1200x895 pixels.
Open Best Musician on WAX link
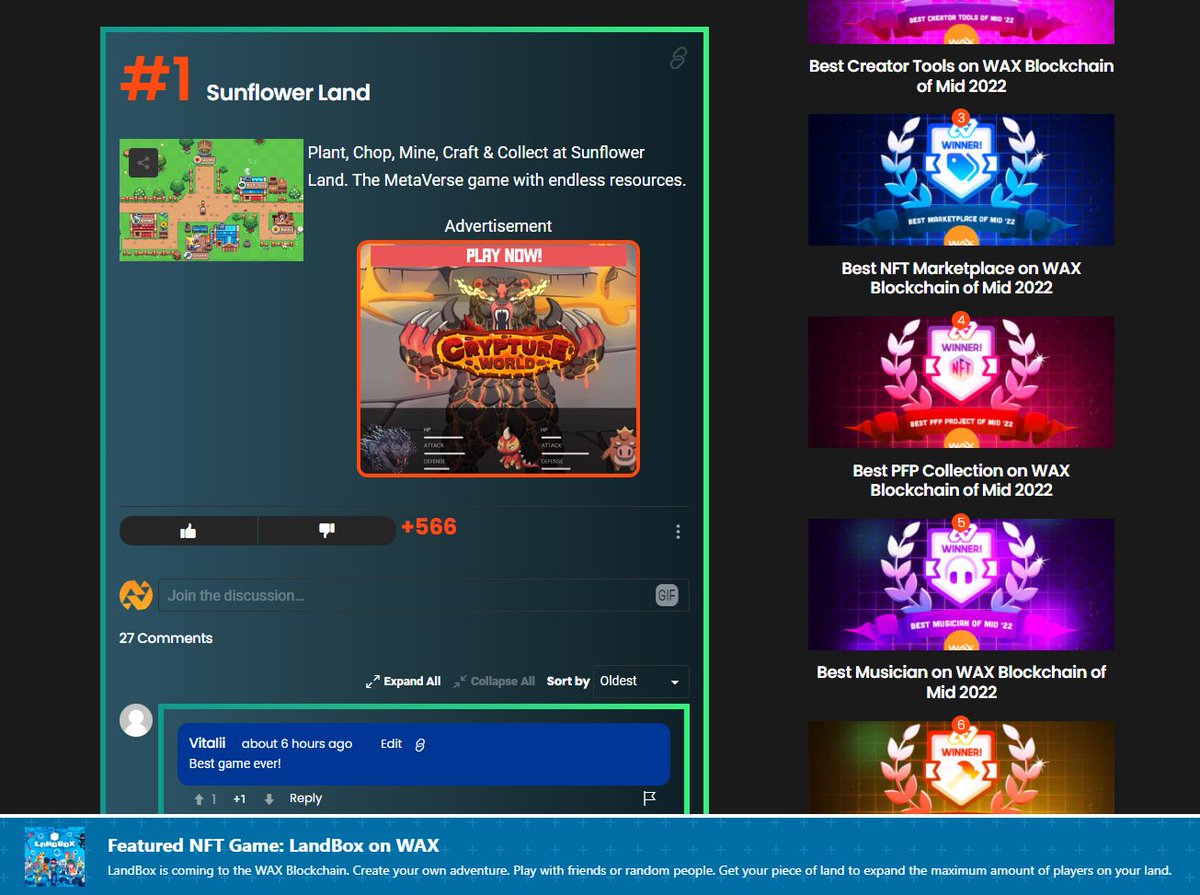pos(961,682)
